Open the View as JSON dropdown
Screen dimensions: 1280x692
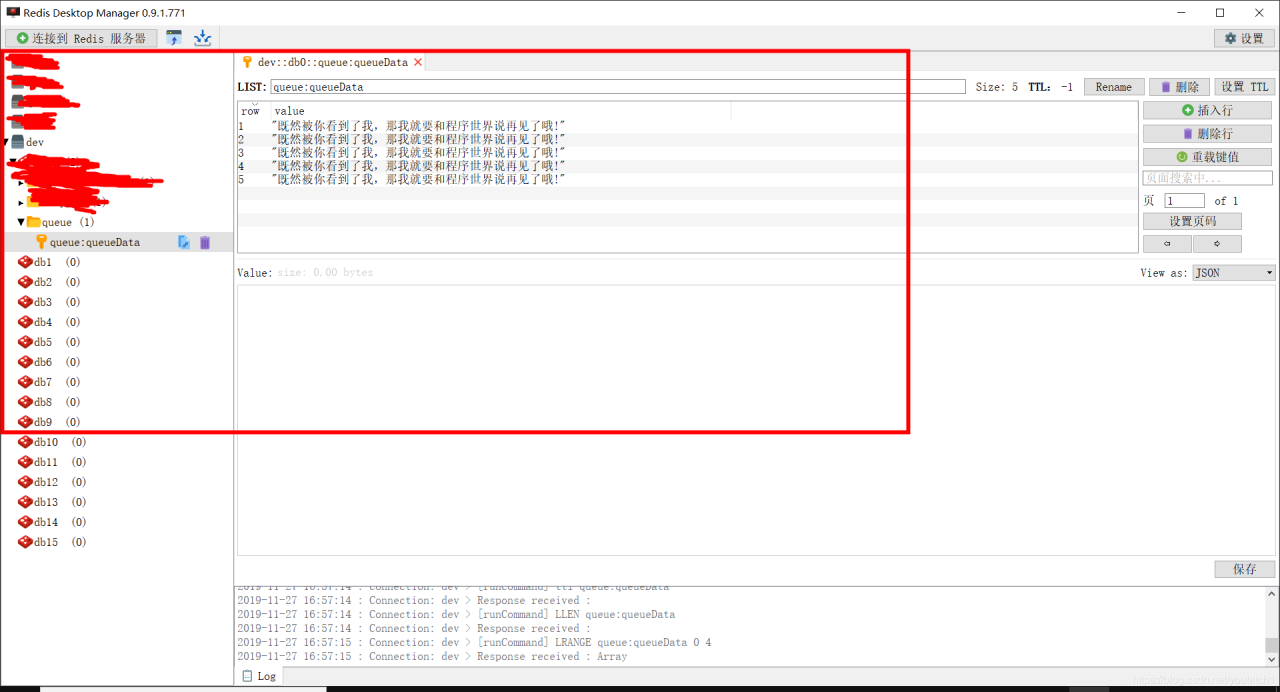1234,272
